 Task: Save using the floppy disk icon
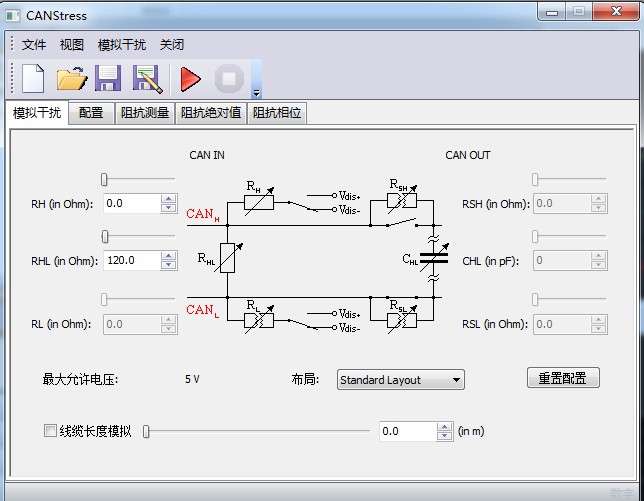(x=108, y=78)
